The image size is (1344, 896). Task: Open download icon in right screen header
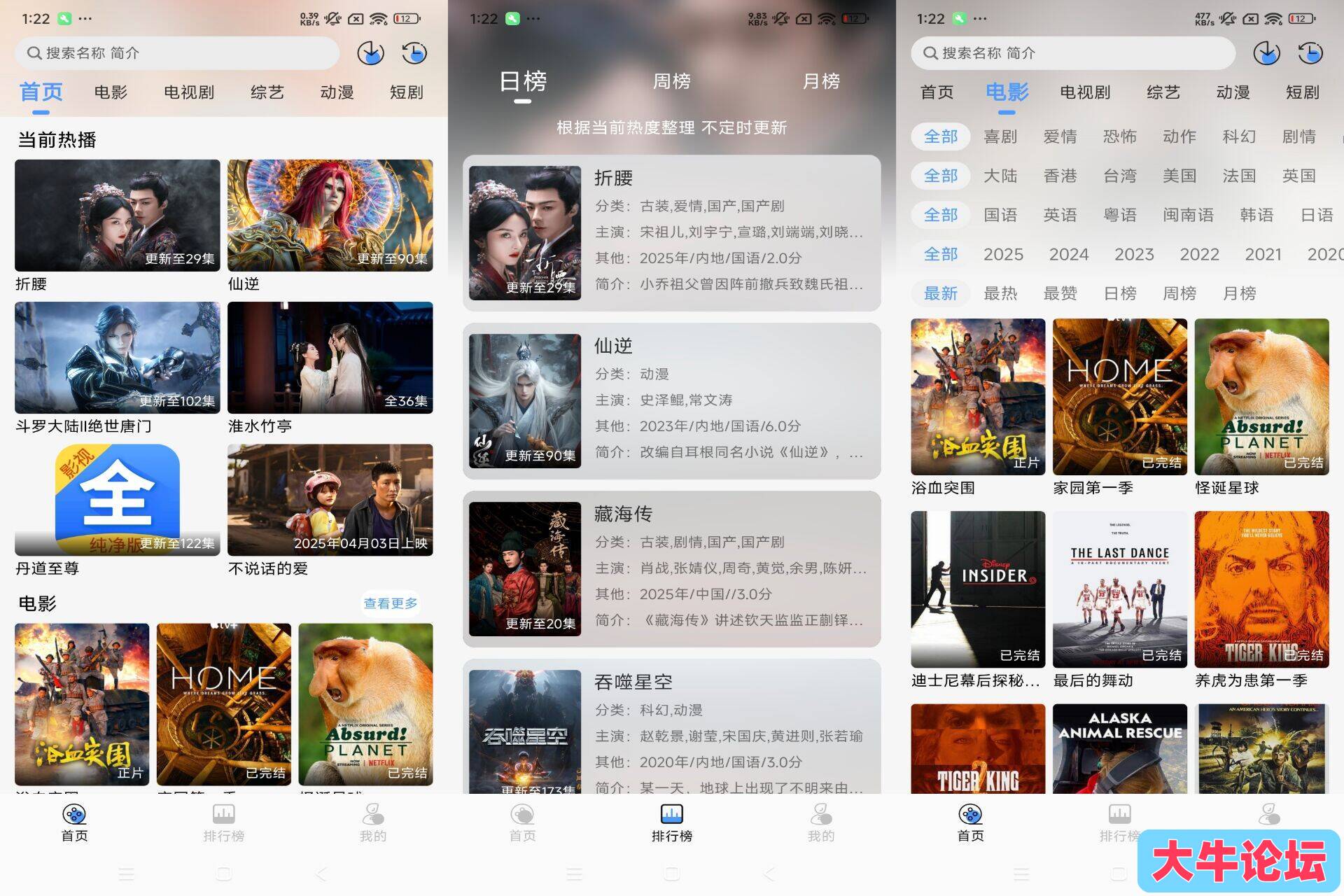pyautogui.click(x=1266, y=53)
